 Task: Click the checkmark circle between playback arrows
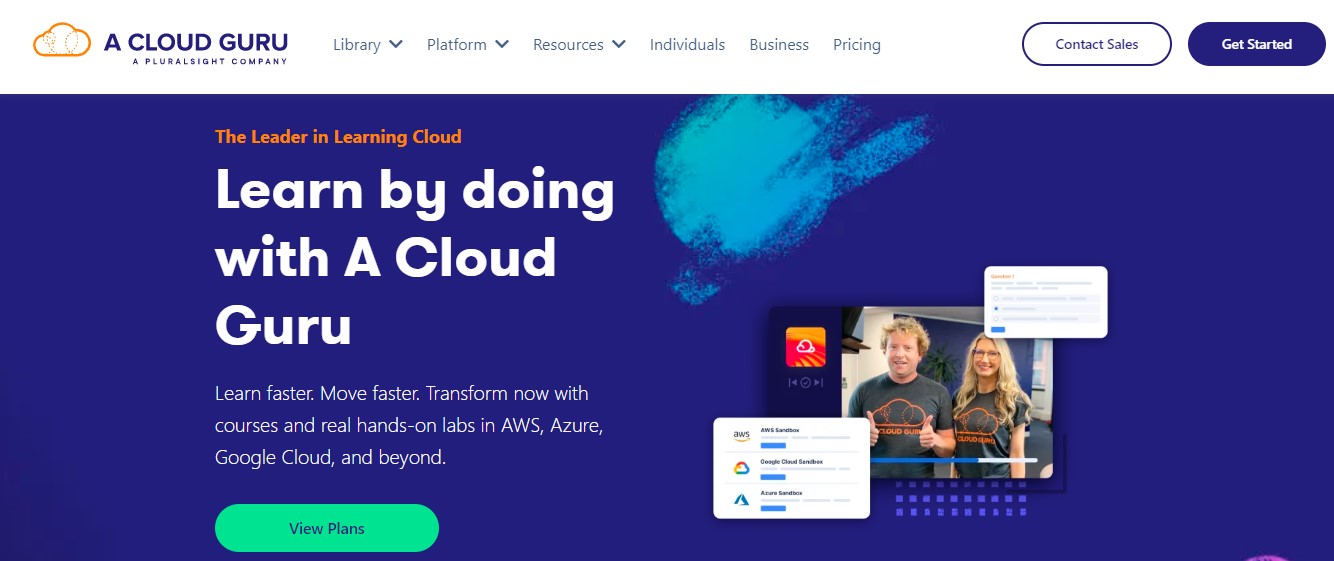806,382
